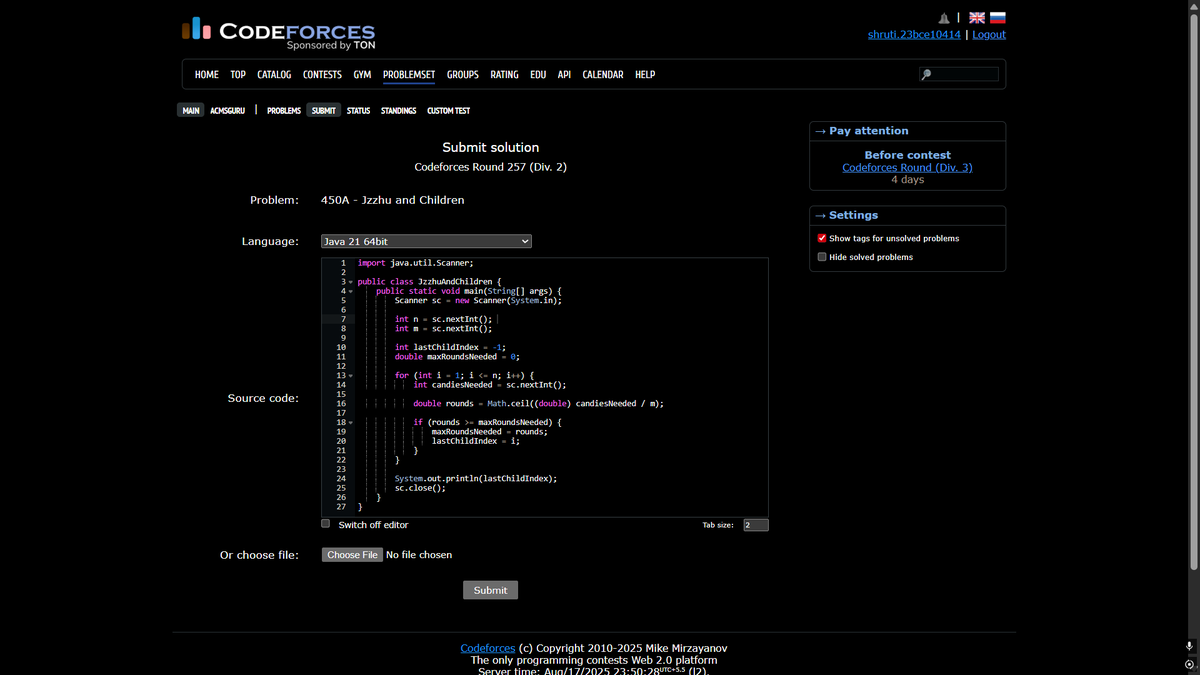
Task: Click the Tab size input field
Action: [756, 525]
